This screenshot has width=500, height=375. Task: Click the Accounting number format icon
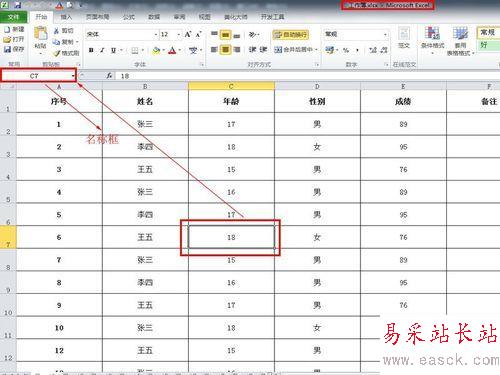pyautogui.click(x=330, y=50)
